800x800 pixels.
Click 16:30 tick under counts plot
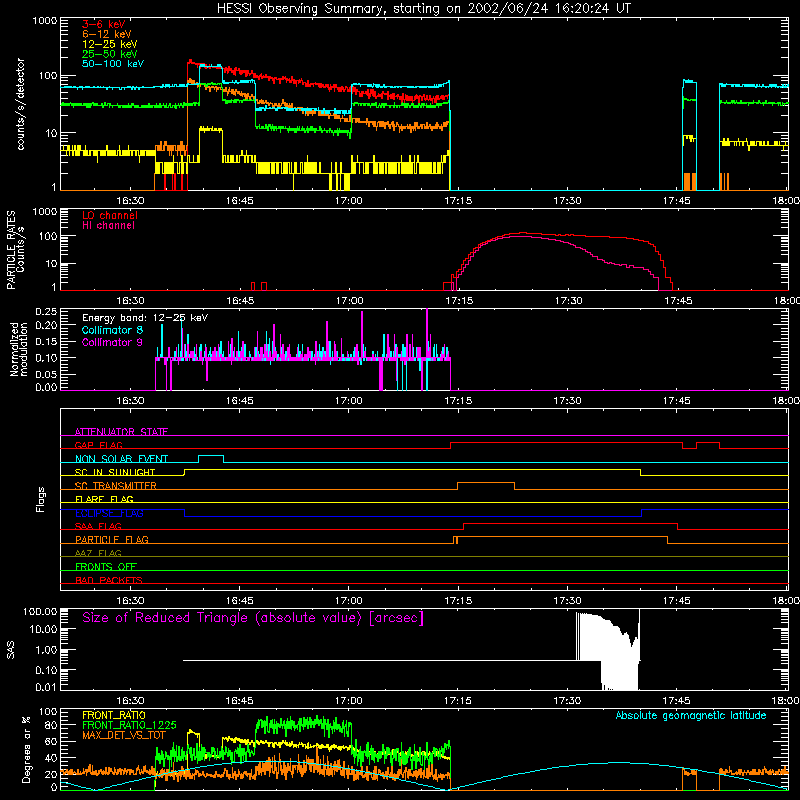(x=130, y=201)
